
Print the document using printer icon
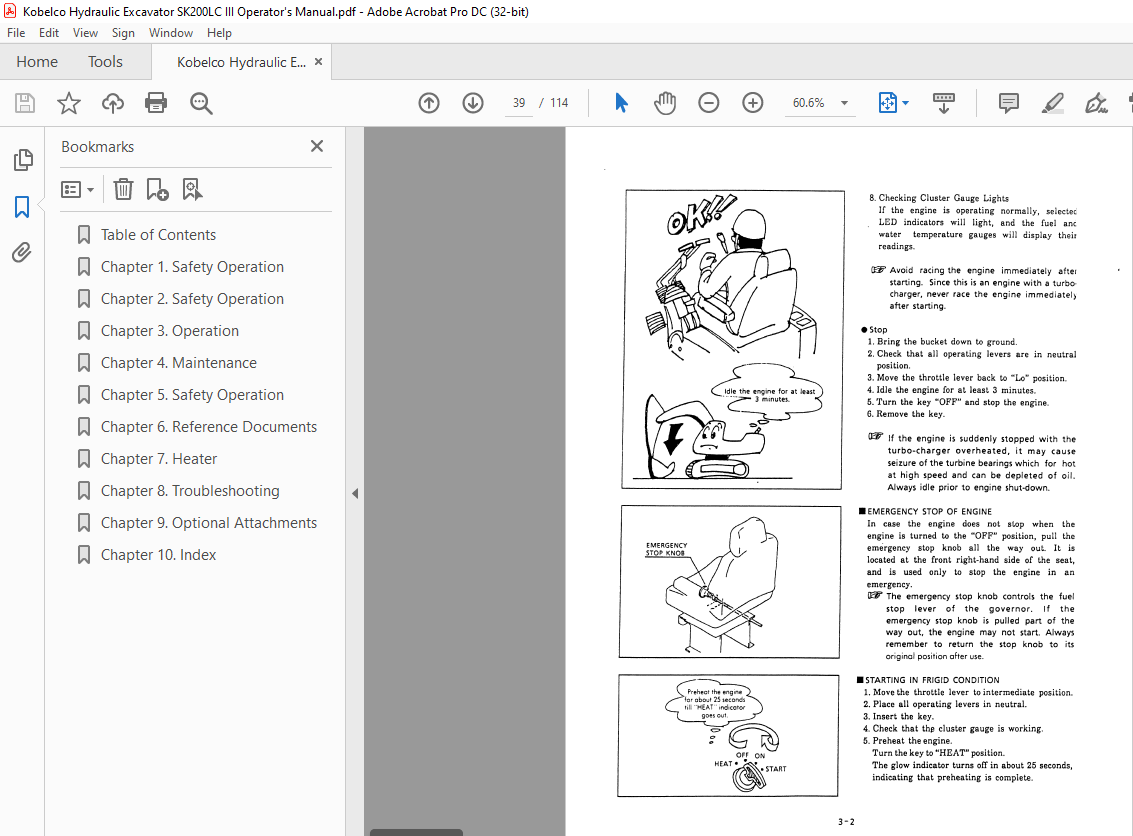pyautogui.click(x=156, y=103)
